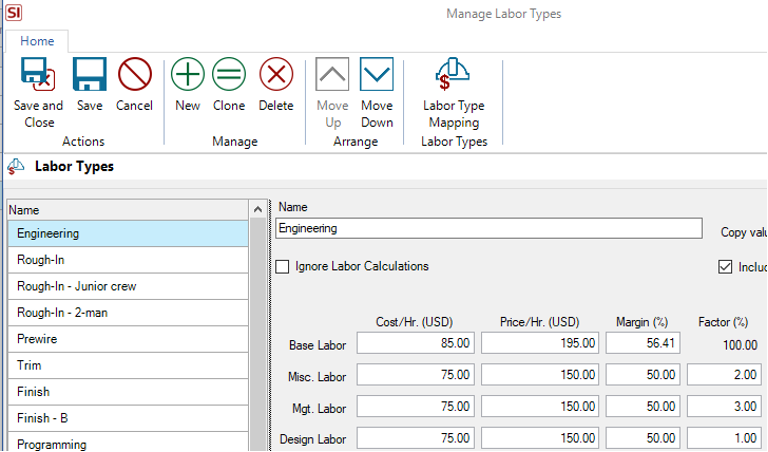Select the Programming labor type
The width and height of the screenshot is (768, 452).
[128, 443]
